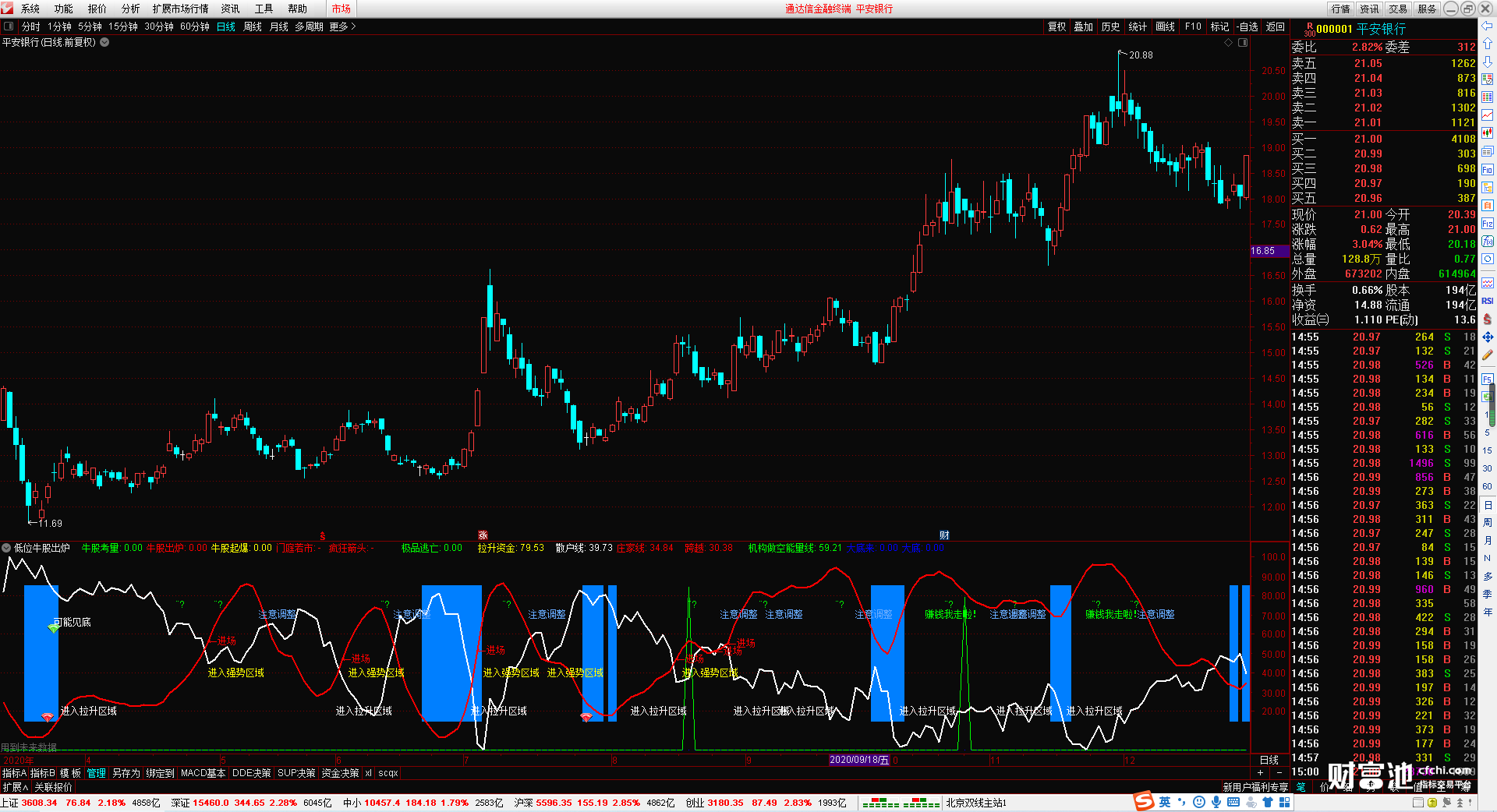The width and height of the screenshot is (1497, 812).
Task: Open the candlestick chart icon in sidebar
Action: [1488, 133]
